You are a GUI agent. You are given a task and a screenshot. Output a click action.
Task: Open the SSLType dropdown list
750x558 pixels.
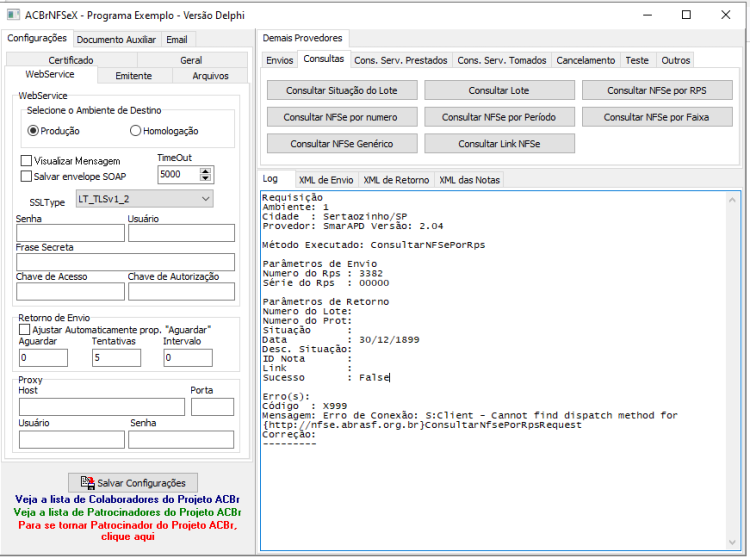[x=144, y=199]
